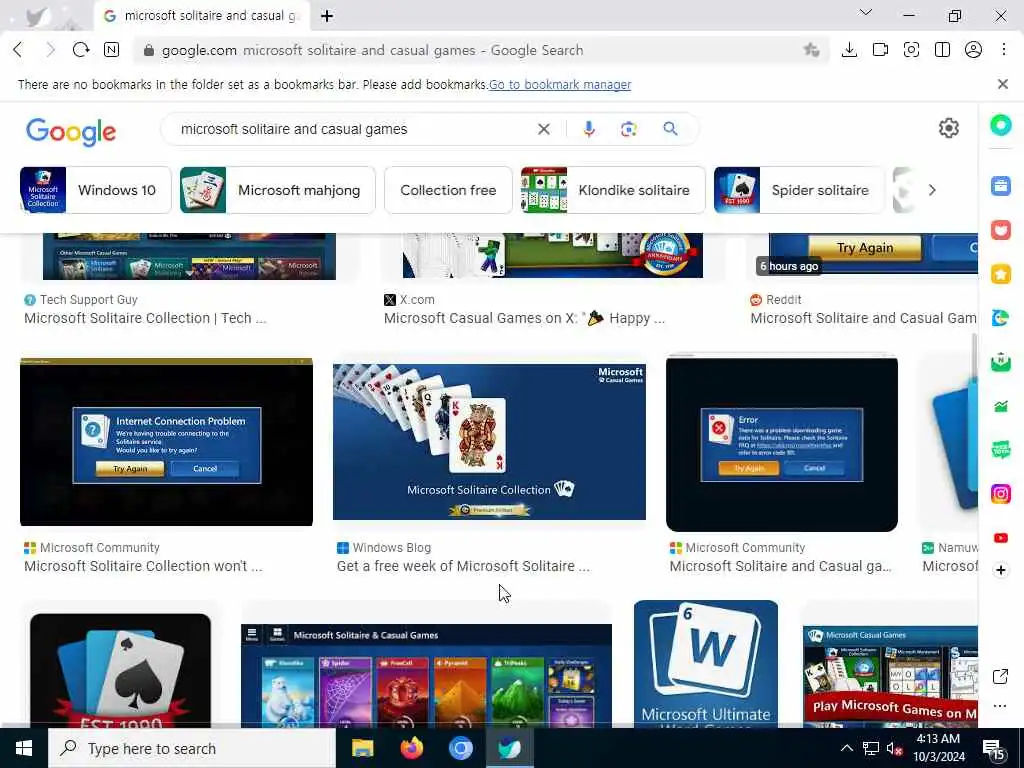Filter by the Collection free chip
Screen dimensions: 1024x768
pos(448,190)
